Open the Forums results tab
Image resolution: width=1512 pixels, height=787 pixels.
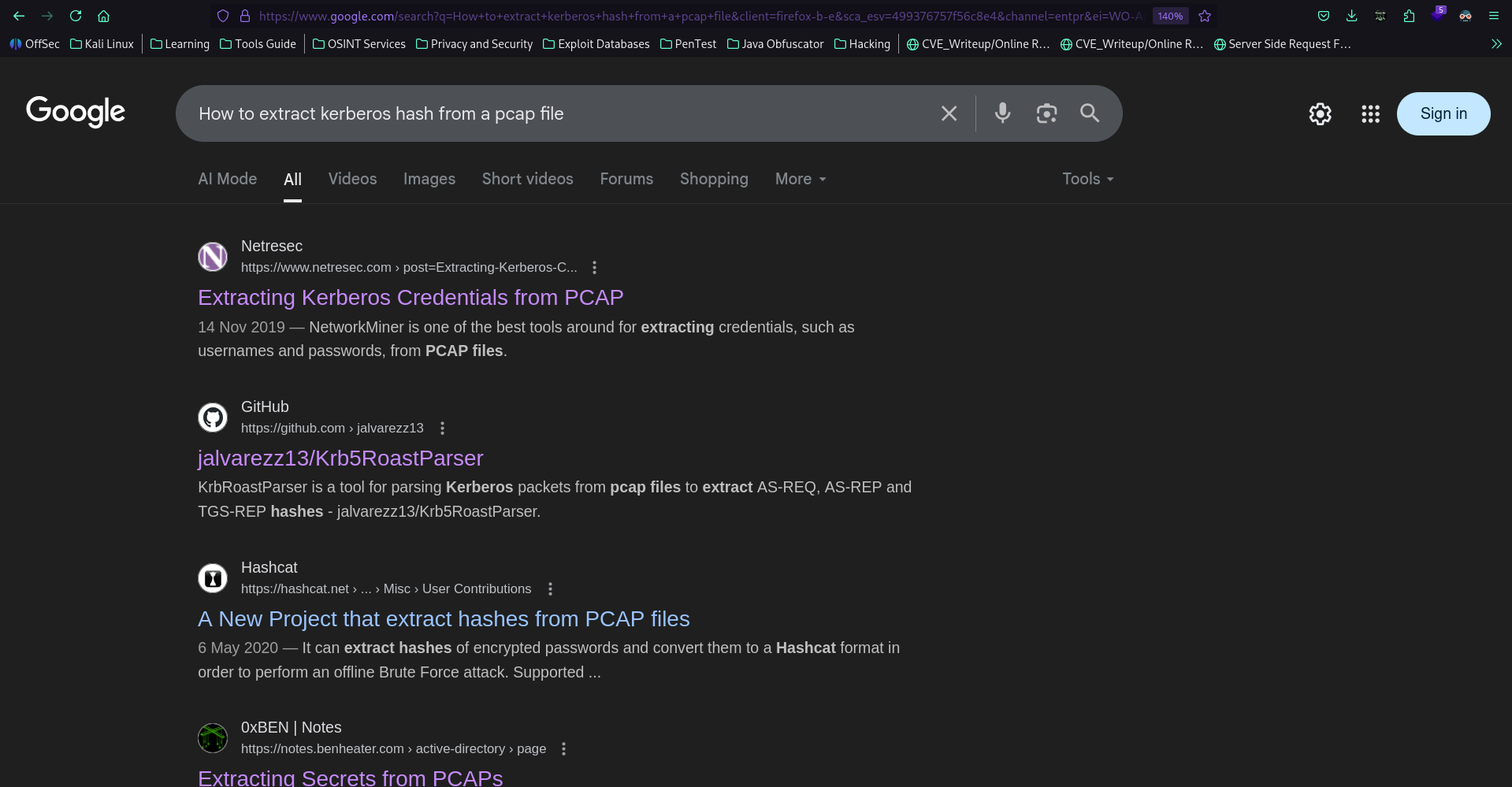[626, 179]
